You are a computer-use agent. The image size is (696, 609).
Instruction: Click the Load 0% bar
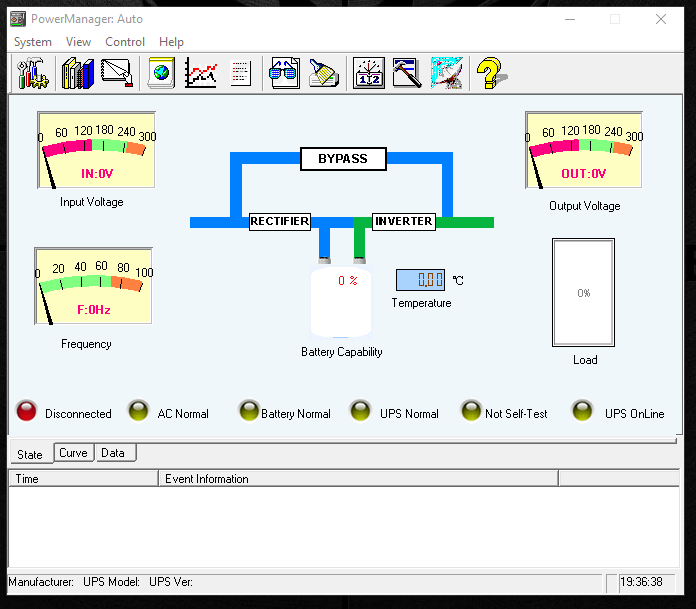(x=583, y=293)
